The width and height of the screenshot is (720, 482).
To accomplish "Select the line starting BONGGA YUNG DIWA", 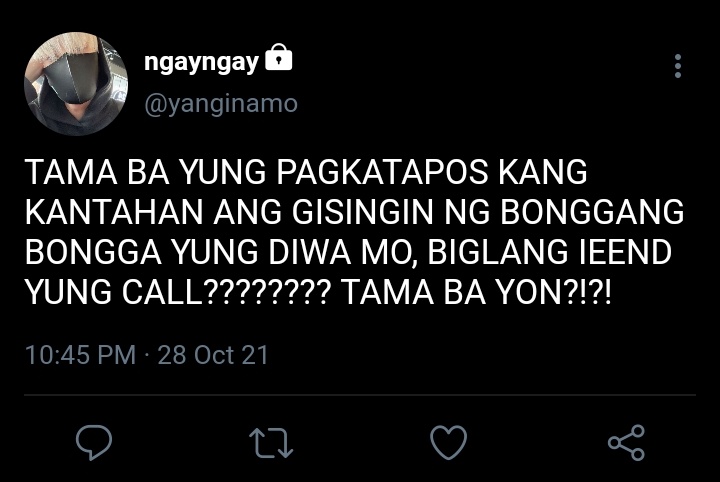I will (x=348, y=252).
